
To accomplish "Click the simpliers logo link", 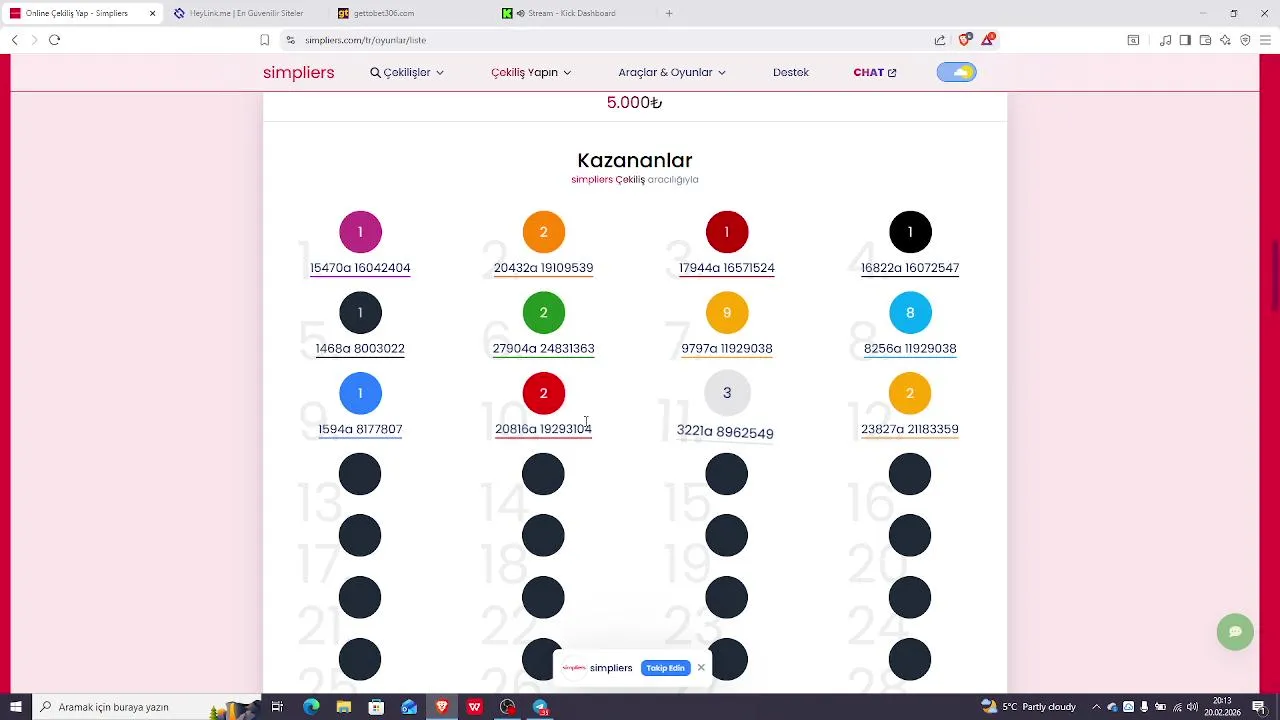I will [x=299, y=72].
